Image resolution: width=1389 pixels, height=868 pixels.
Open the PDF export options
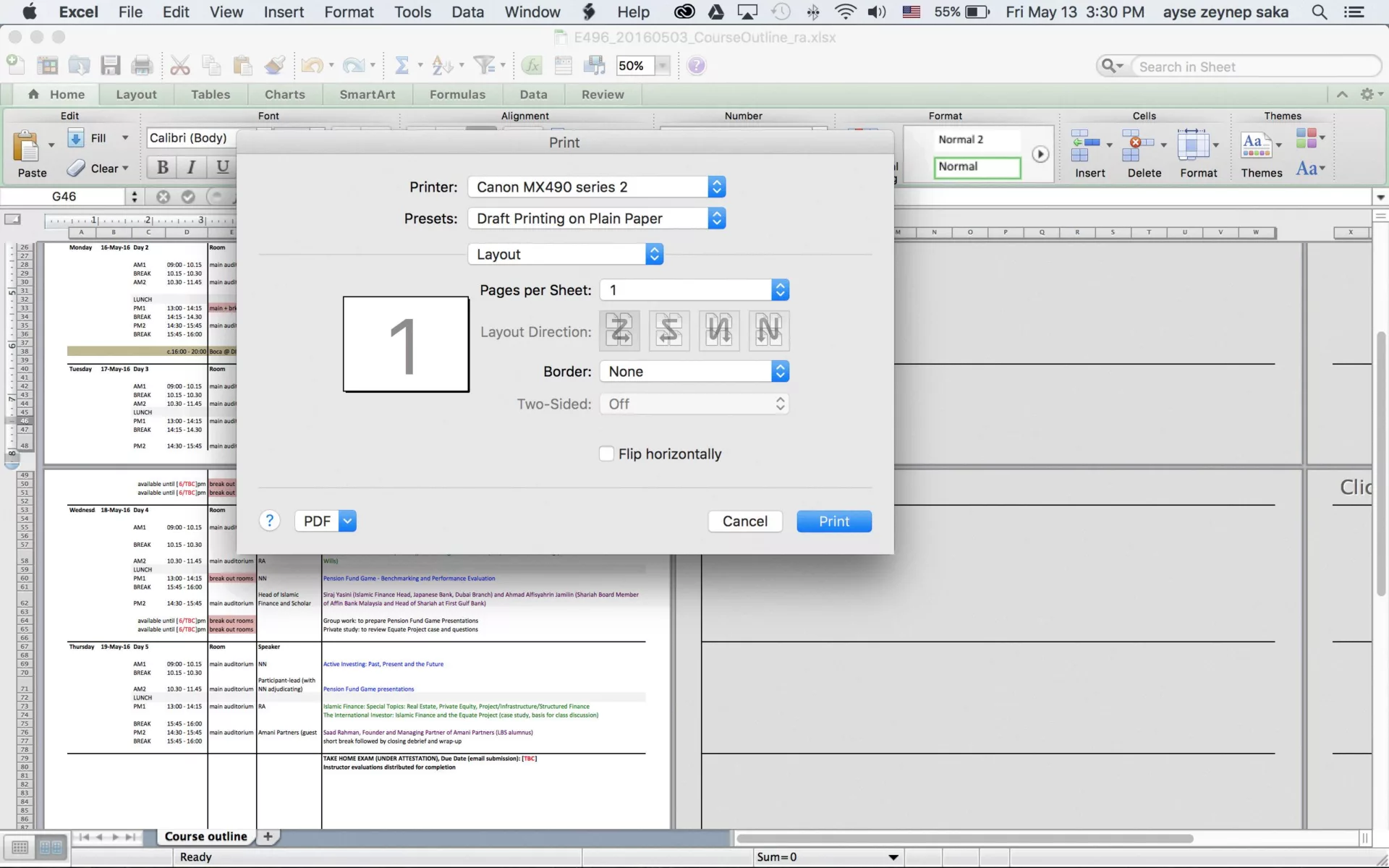click(x=347, y=521)
